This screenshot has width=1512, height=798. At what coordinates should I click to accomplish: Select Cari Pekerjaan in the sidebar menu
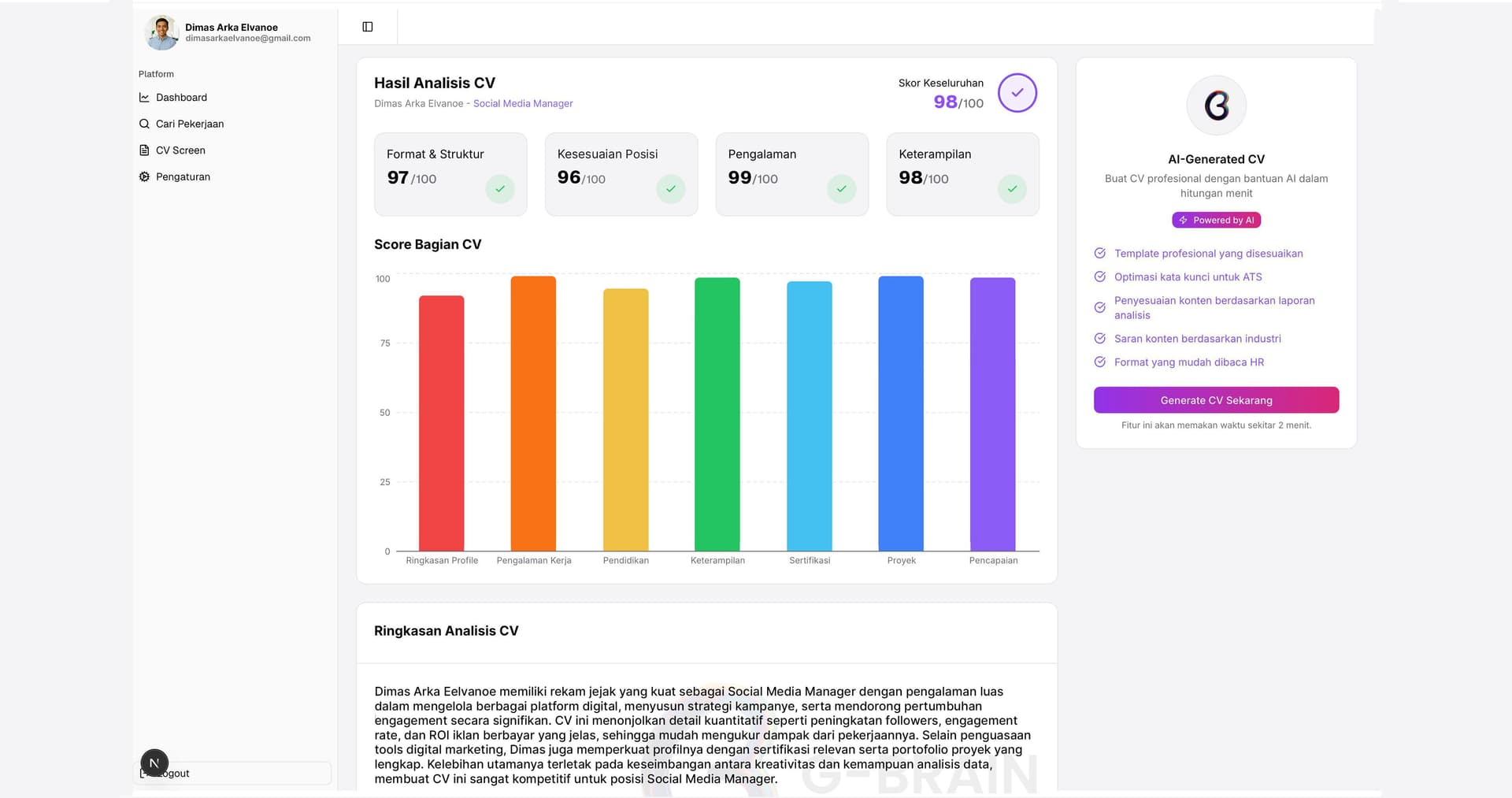pyautogui.click(x=190, y=124)
